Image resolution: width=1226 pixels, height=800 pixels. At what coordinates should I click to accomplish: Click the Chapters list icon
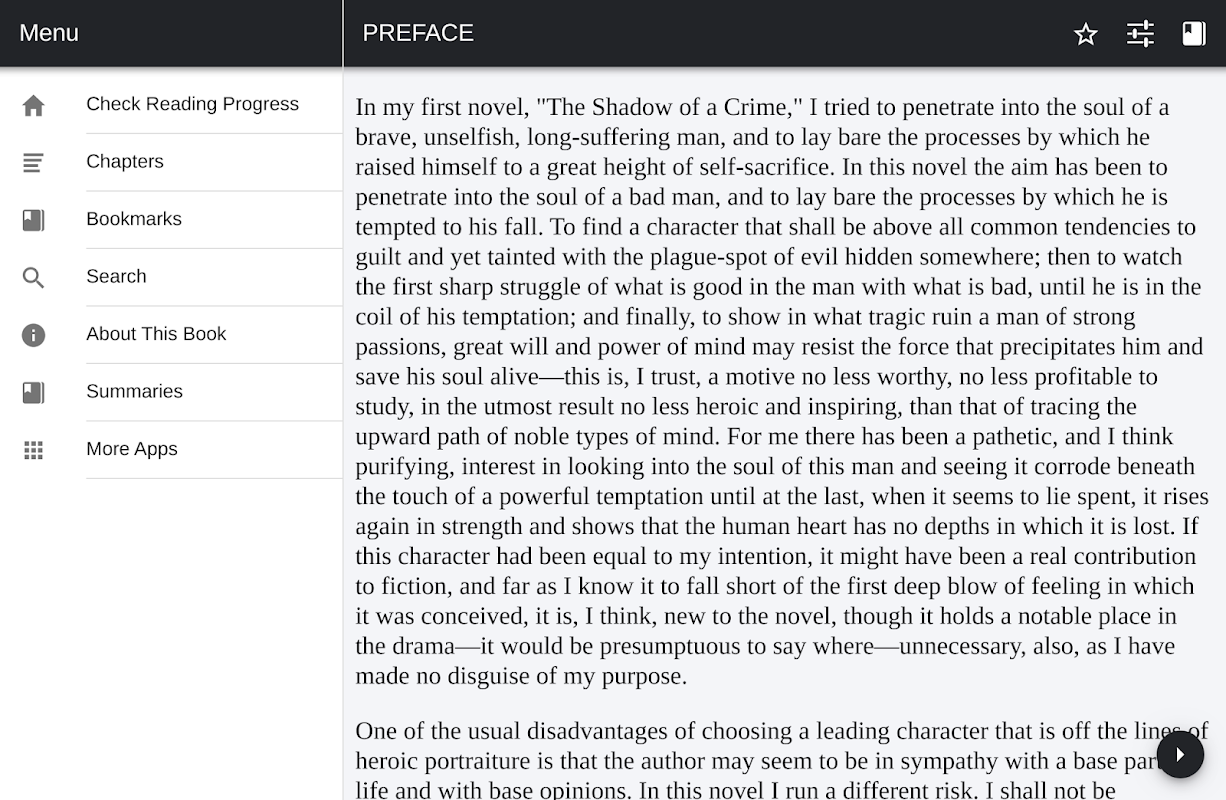point(34,162)
